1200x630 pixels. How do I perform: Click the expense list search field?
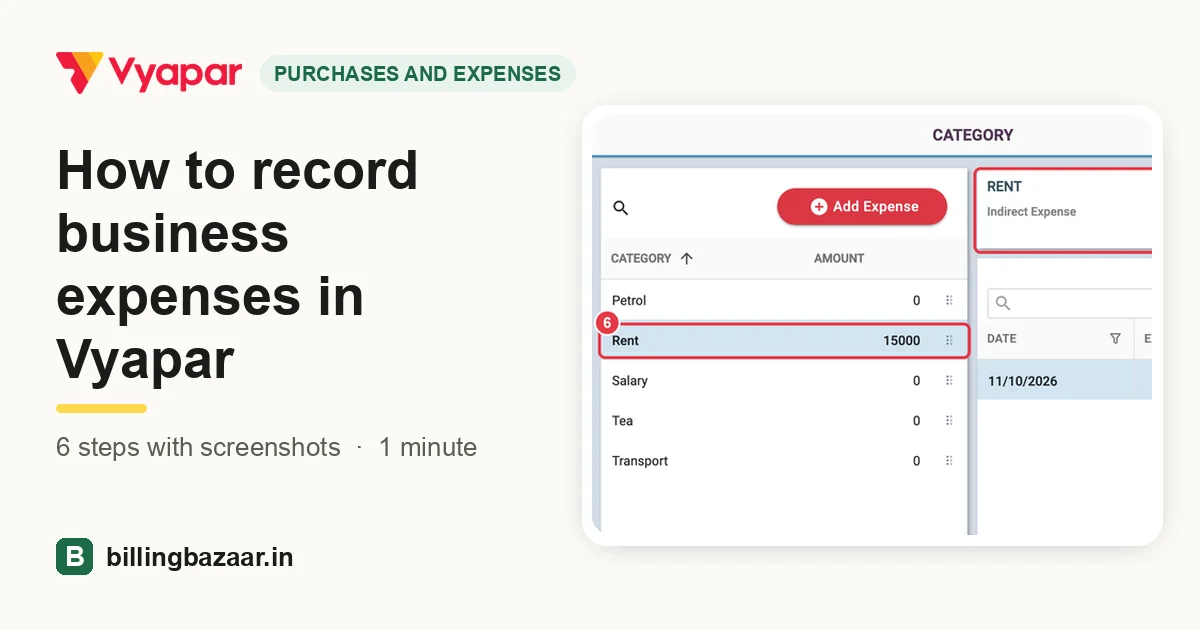pyautogui.click(x=1069, y=303)
